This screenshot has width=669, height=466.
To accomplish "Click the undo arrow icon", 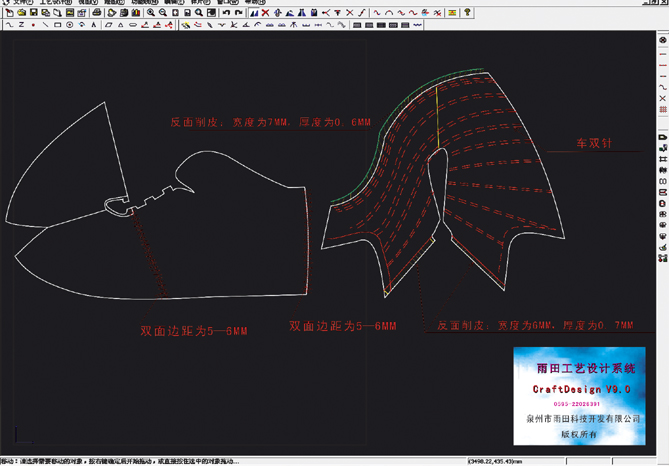I will coord(226,13).
